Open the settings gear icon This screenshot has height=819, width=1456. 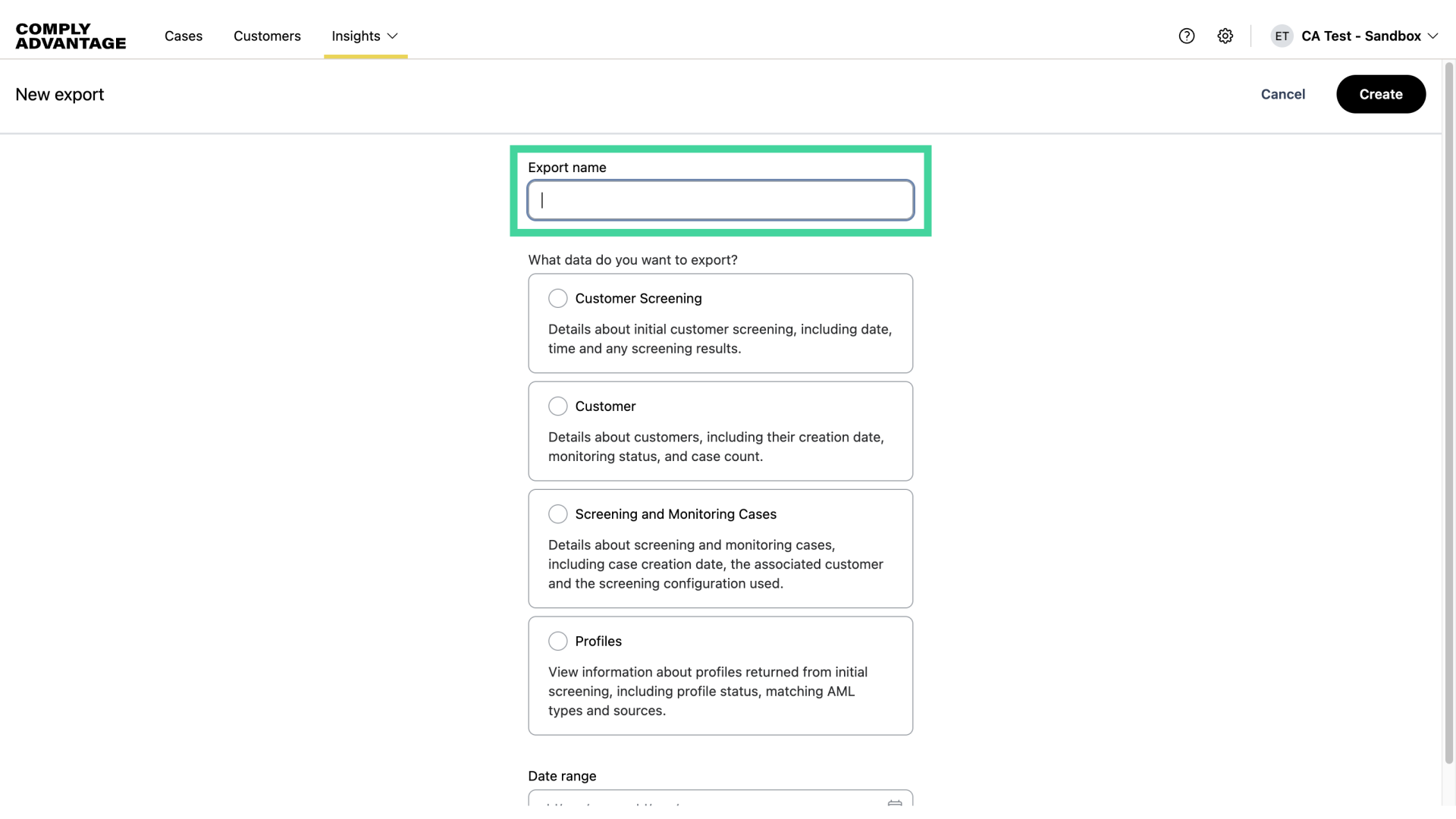pyautogui.click(x=1225, y=36)
